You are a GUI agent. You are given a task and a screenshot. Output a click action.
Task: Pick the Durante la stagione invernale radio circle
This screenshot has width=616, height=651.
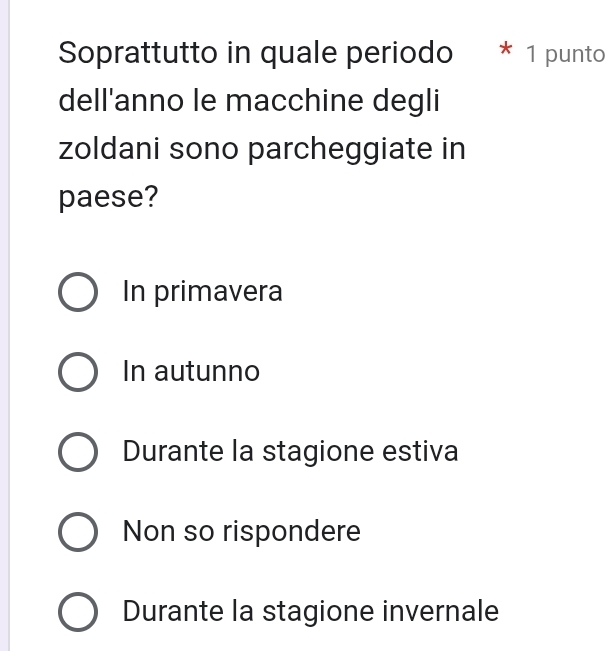coord(79,611)
